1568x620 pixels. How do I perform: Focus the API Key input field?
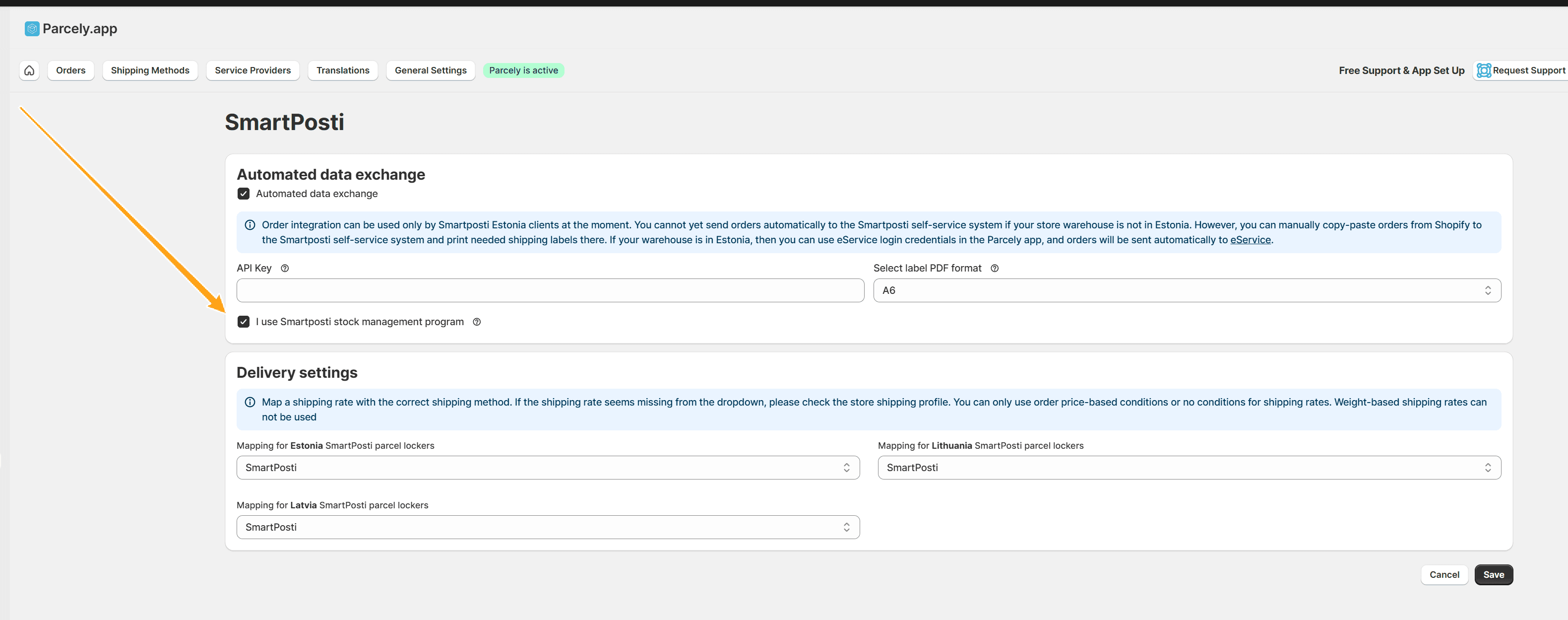coord(550,290)
